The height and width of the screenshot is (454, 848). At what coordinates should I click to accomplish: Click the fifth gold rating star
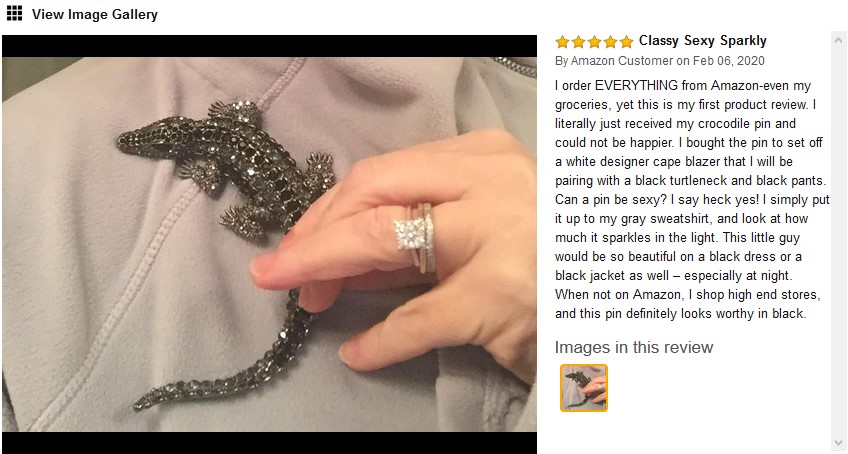tap(626, 42)
